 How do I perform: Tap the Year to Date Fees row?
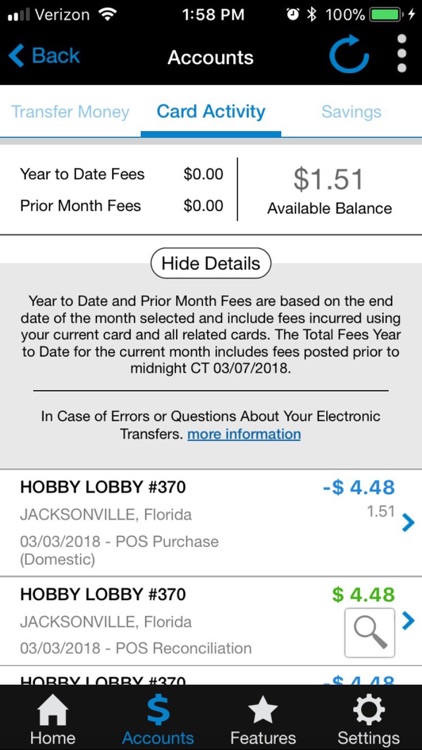click(x=122, y=174)
